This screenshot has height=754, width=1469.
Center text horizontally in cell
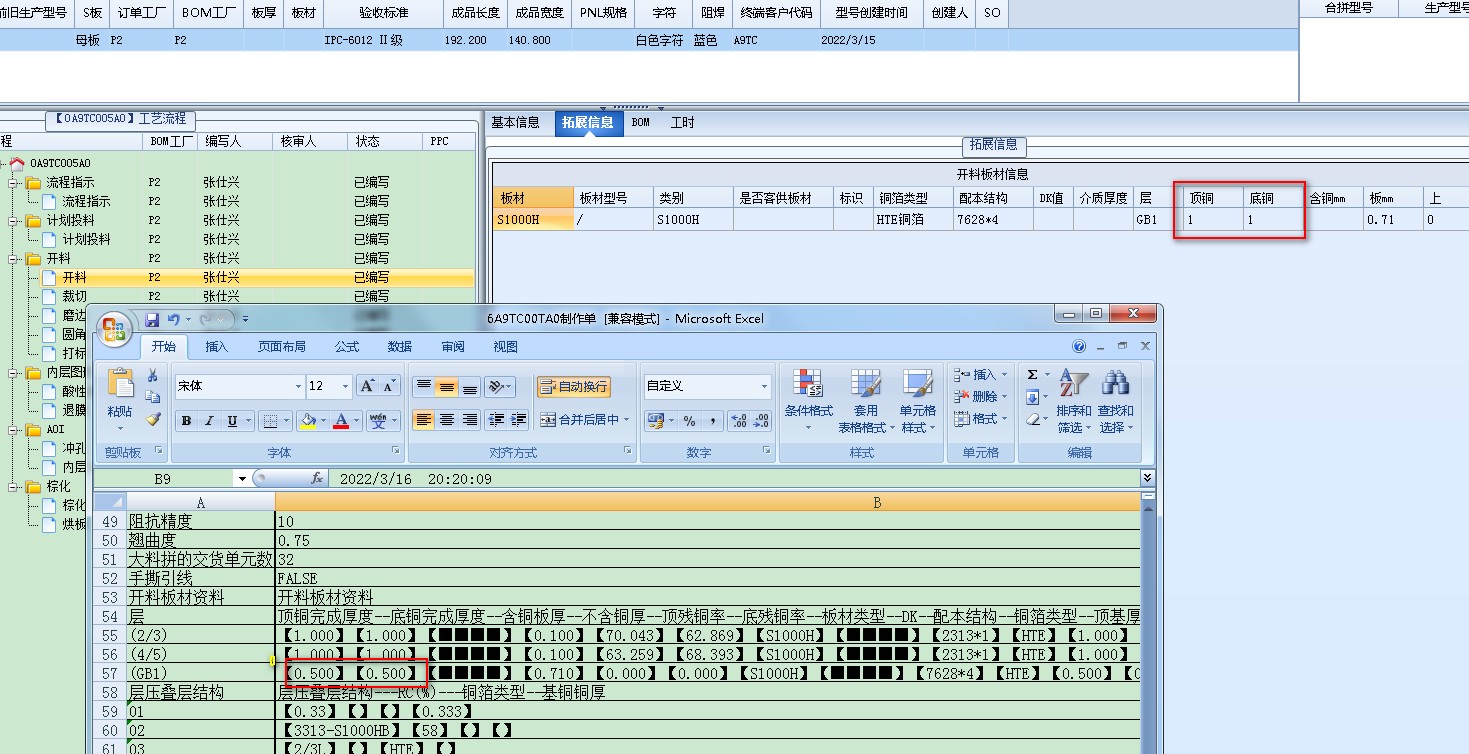coord(447,420)
